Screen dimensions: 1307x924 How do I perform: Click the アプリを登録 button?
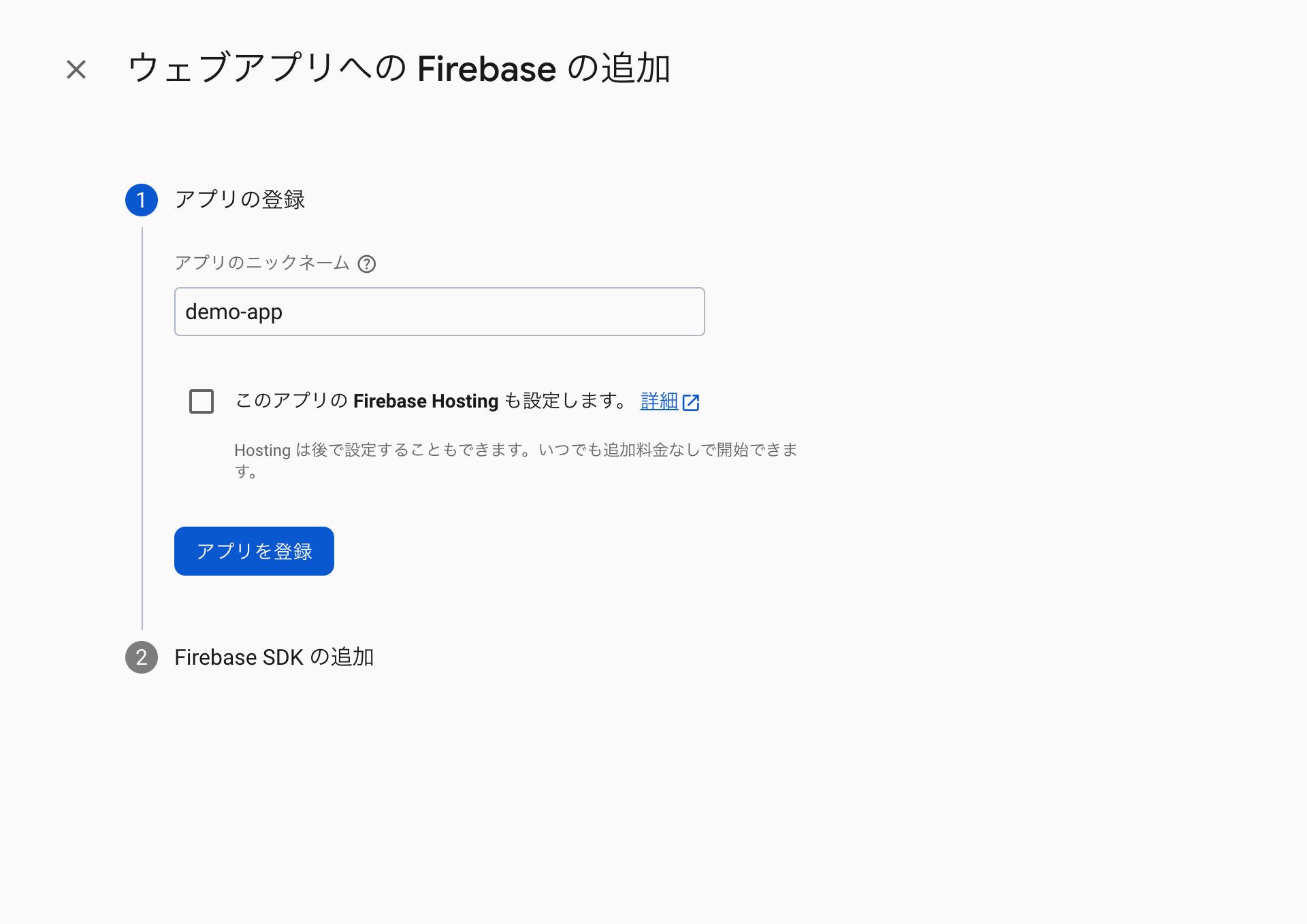[x=254, y=551]
